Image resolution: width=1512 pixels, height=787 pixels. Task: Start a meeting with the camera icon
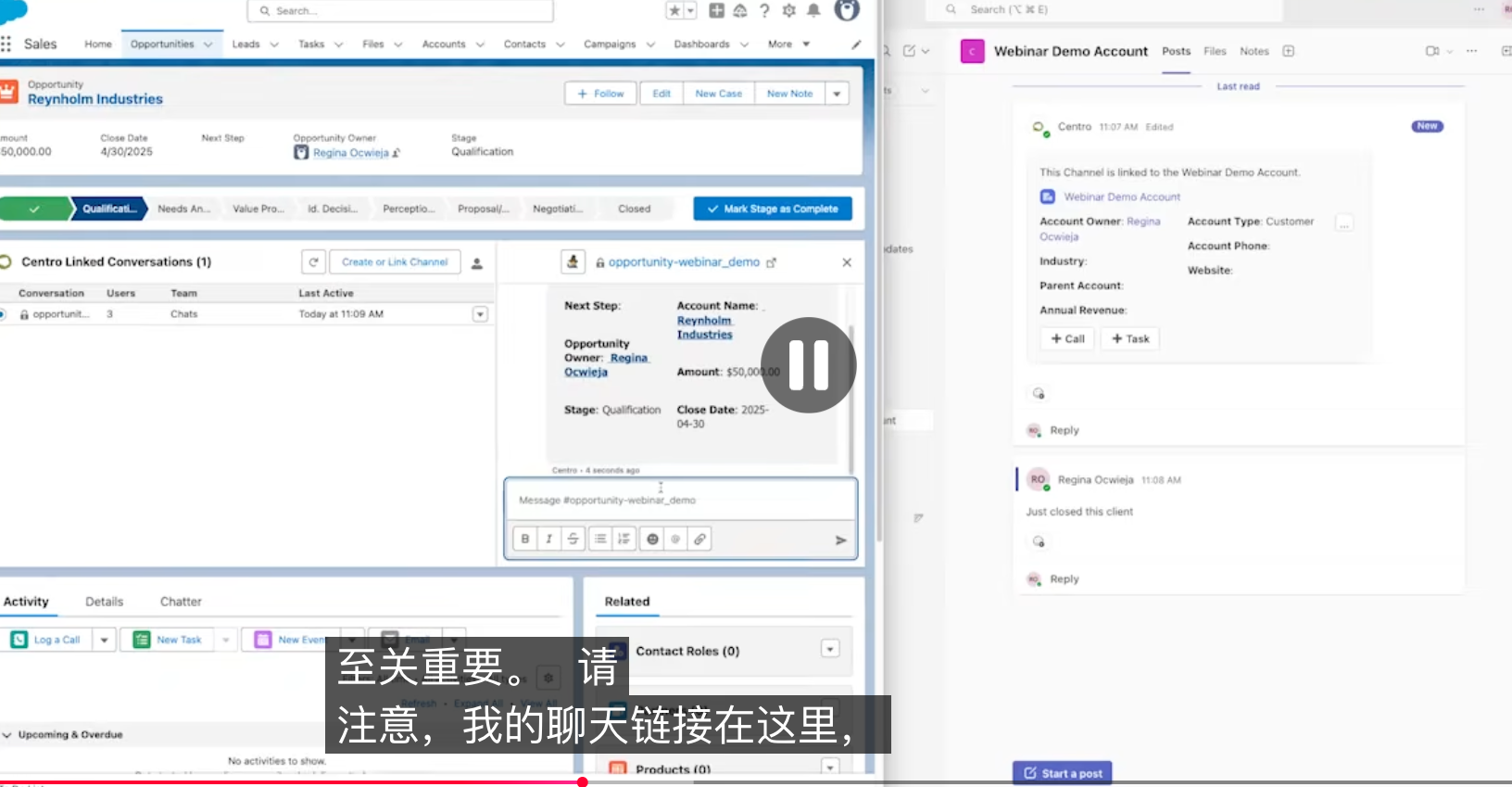[x=1432, y=51]
